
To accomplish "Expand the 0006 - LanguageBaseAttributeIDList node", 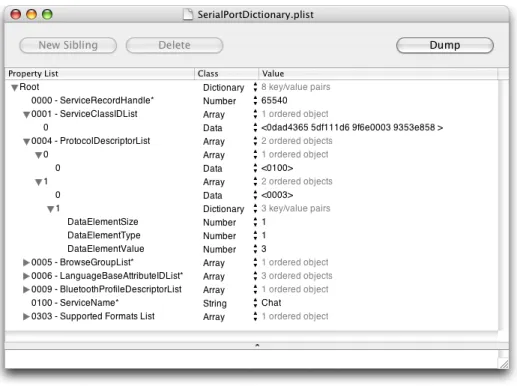I will (x=26, y=276).
